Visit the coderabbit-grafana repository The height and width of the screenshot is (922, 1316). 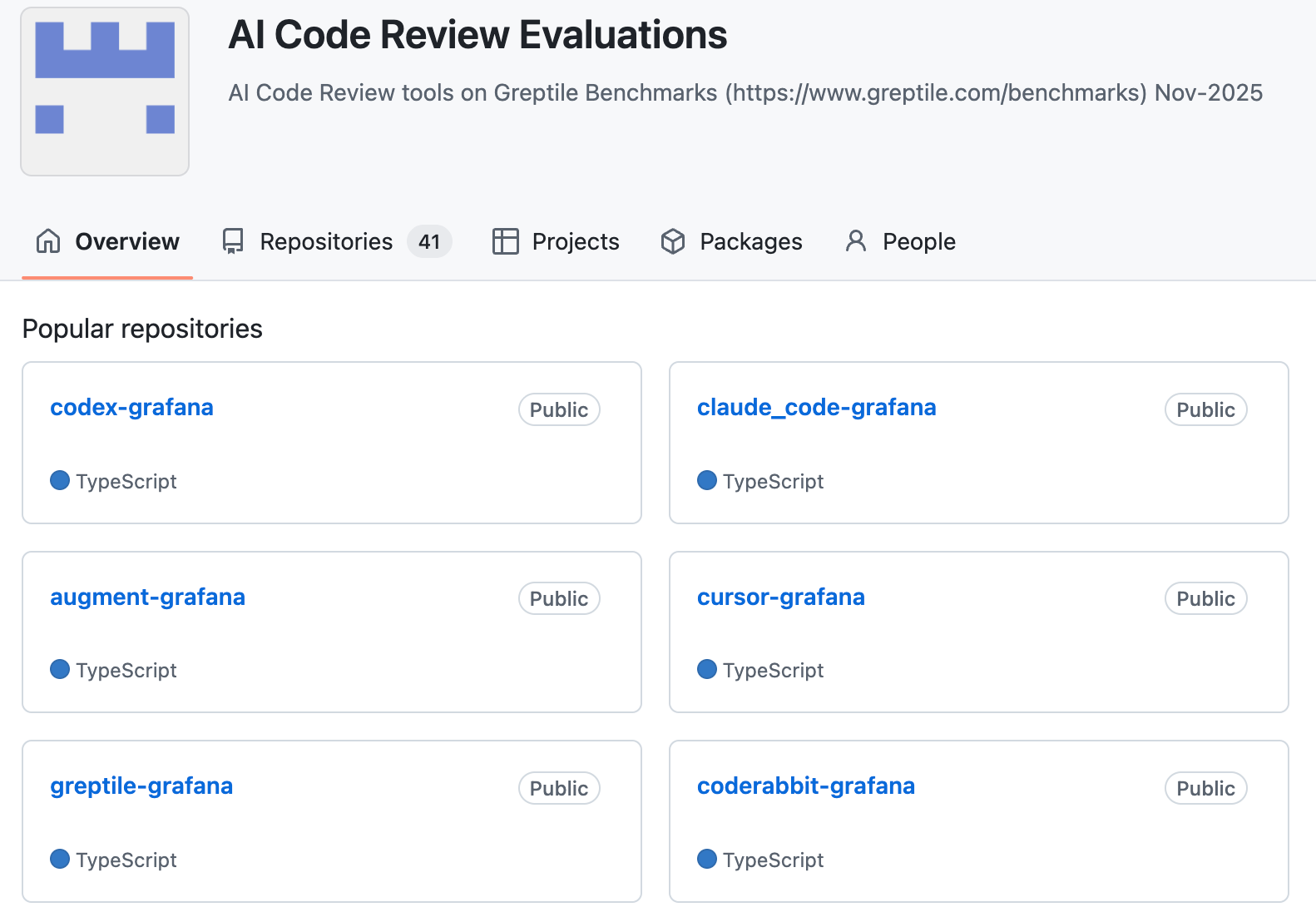point(805,786)
